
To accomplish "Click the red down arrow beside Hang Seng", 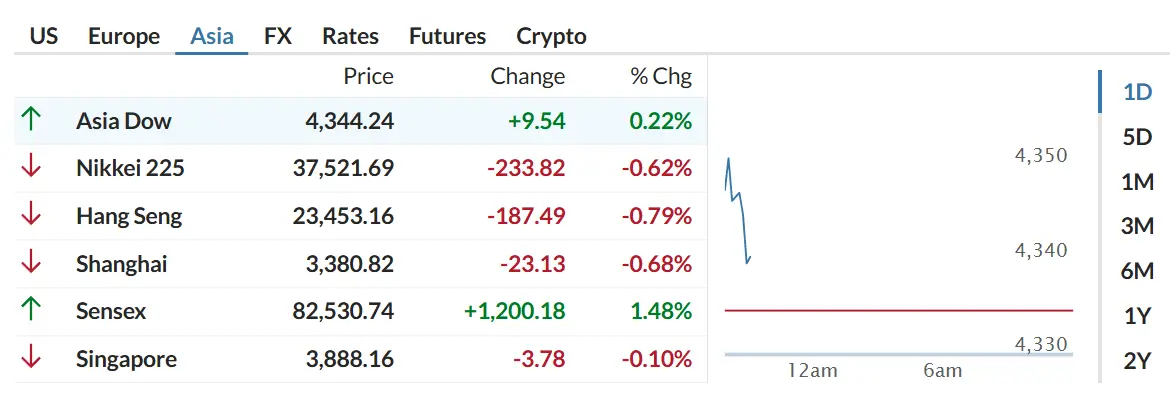I will (x=31, y=216).
